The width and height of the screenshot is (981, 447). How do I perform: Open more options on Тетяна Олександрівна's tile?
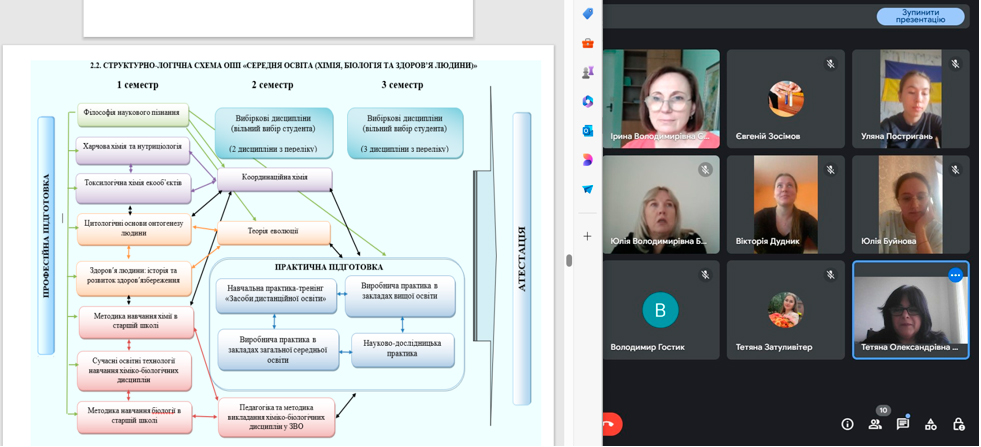point(955,275)
